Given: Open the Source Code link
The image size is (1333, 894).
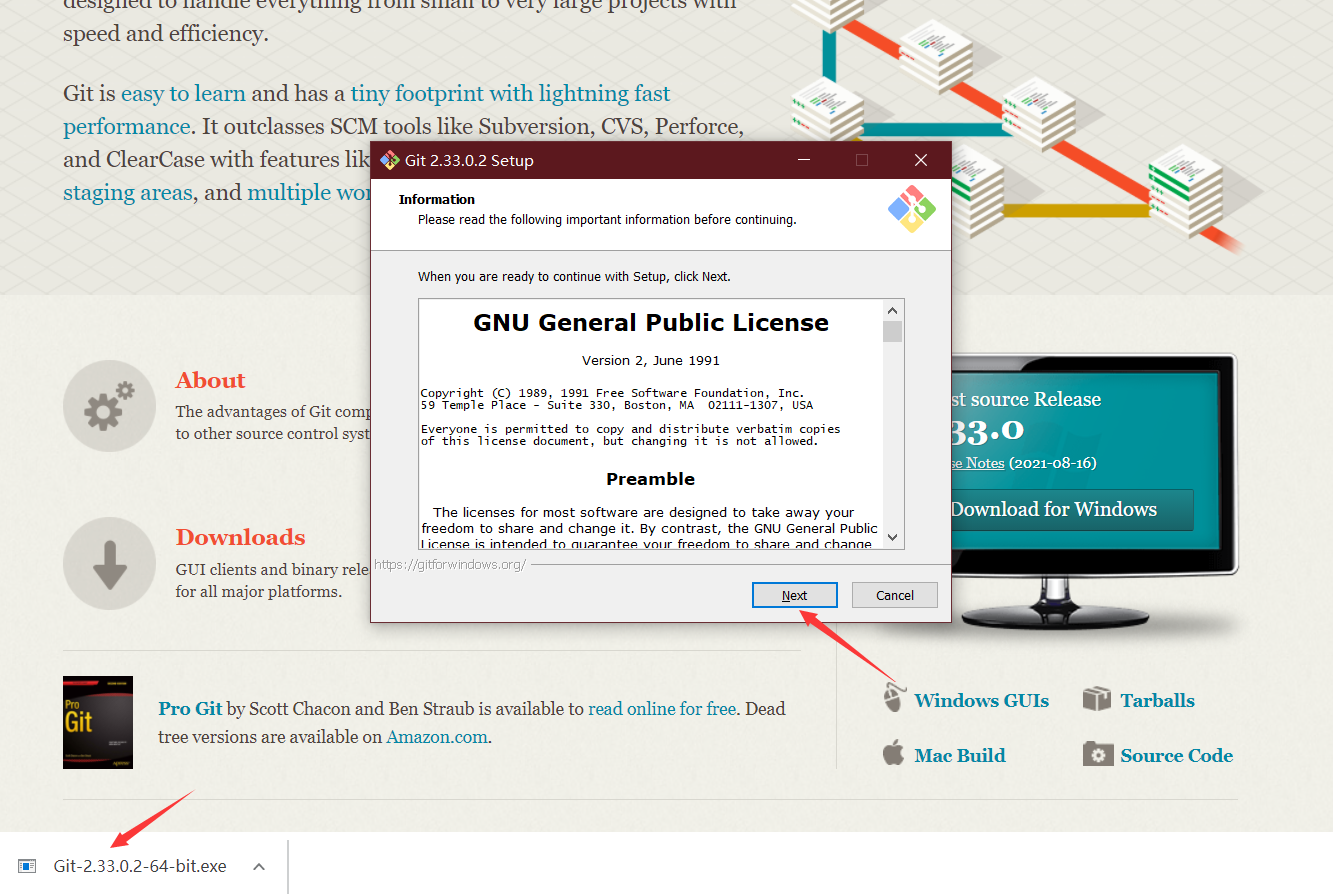Looking at the screenshot, I should pyautogui.click(x=1176, y=755).
